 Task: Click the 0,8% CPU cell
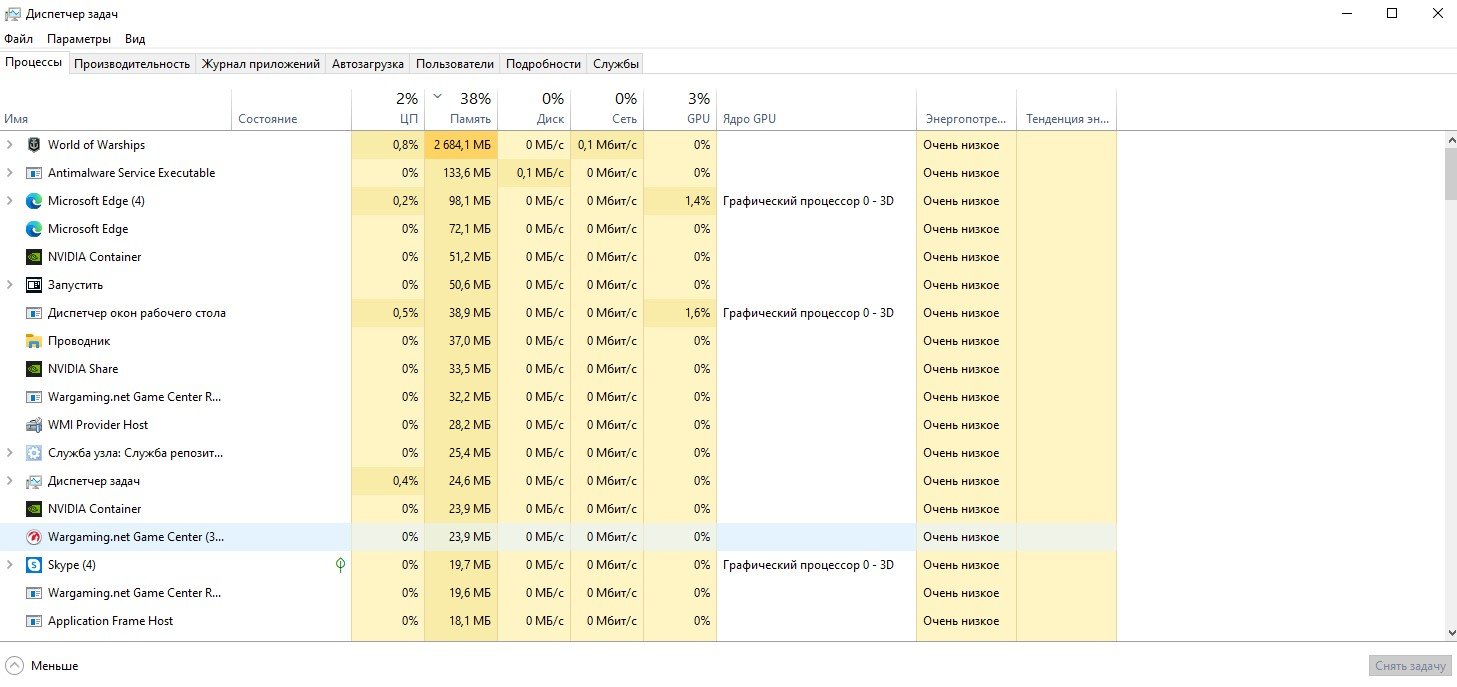pyautogui.click(x=388, y=145)
